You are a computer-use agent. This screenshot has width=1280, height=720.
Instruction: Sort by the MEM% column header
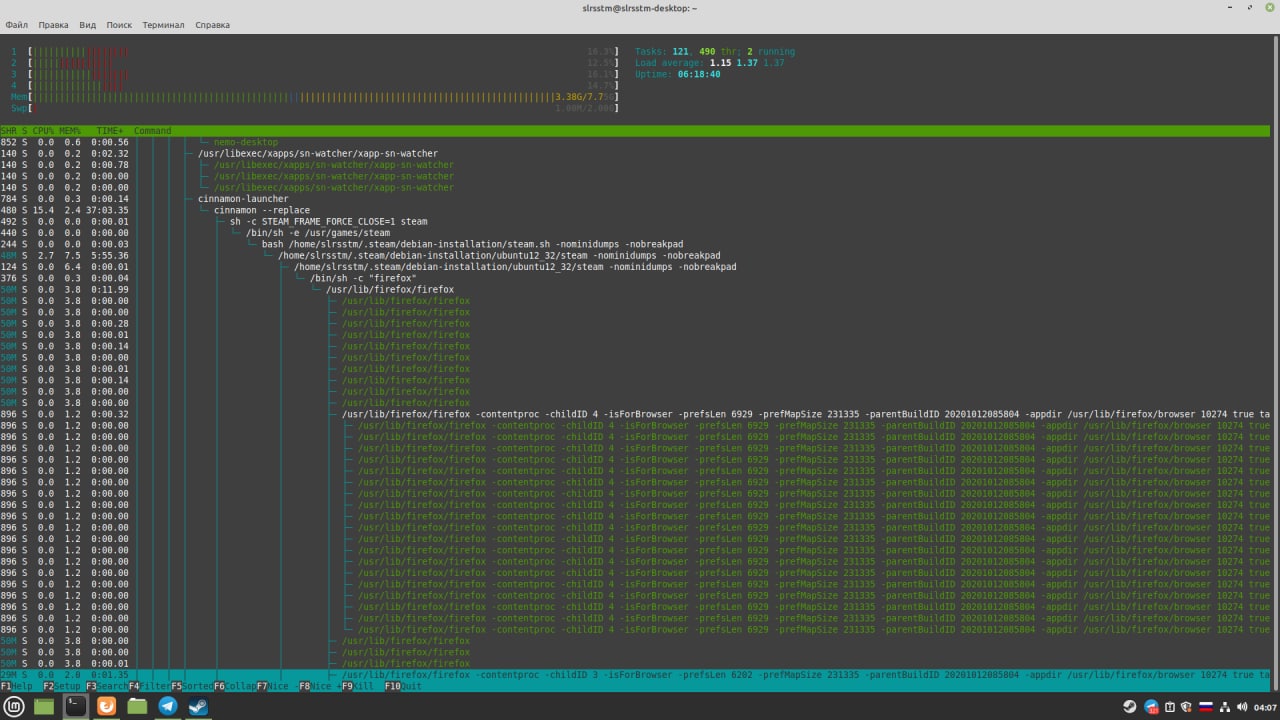[70, 131]
